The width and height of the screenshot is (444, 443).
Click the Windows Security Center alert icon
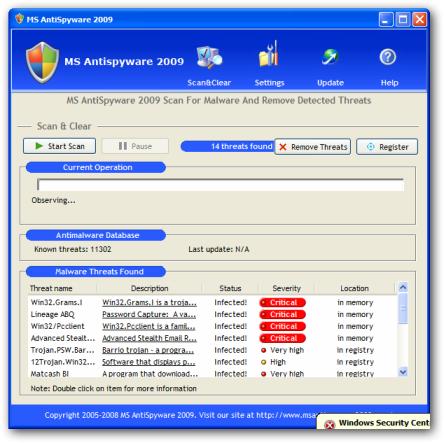329,425
